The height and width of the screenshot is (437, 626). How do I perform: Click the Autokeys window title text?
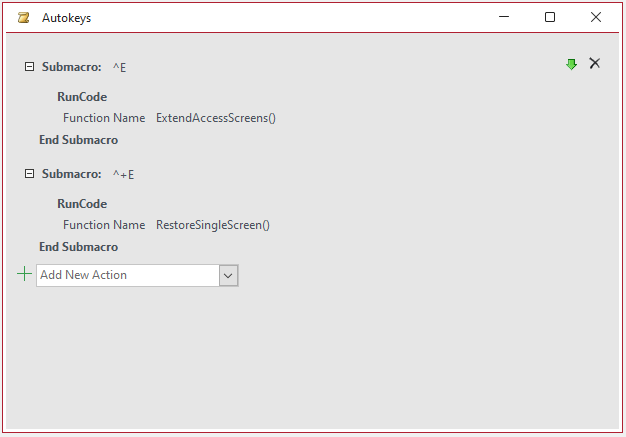coord(66,18)
